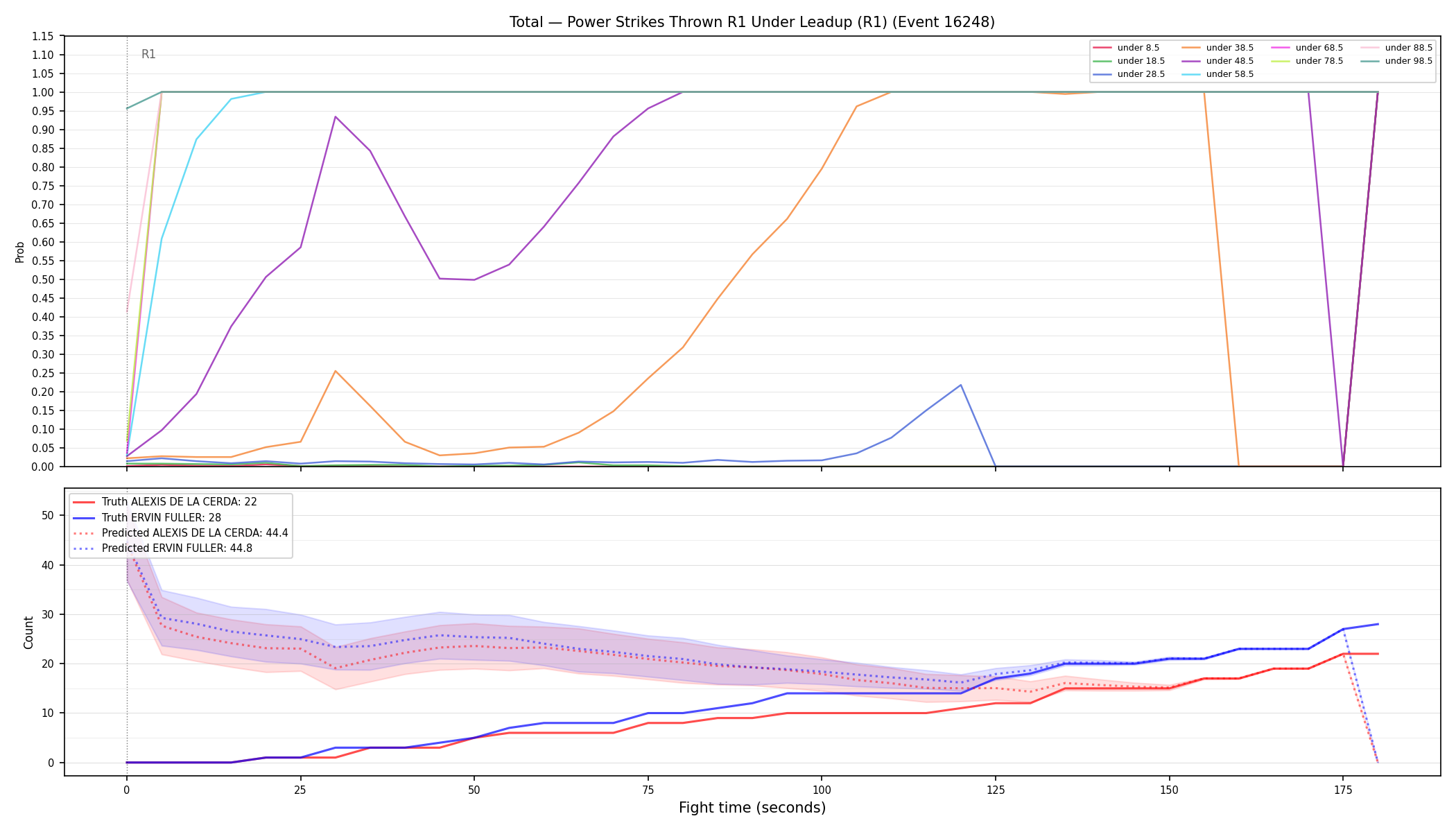Click the 1.15 tick on the Prob axis
Viewport: 1456px width, 832px height.
[x=42, y=36]
